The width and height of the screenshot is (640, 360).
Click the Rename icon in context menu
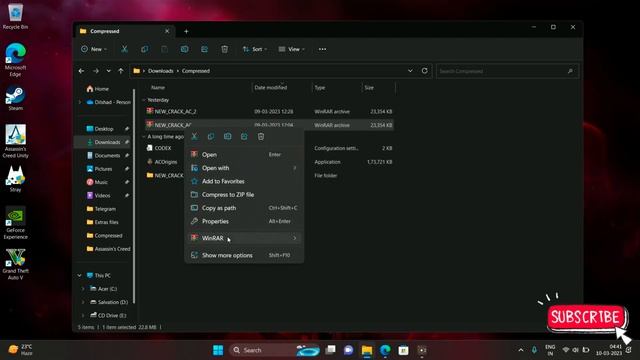tap(228, 136)
